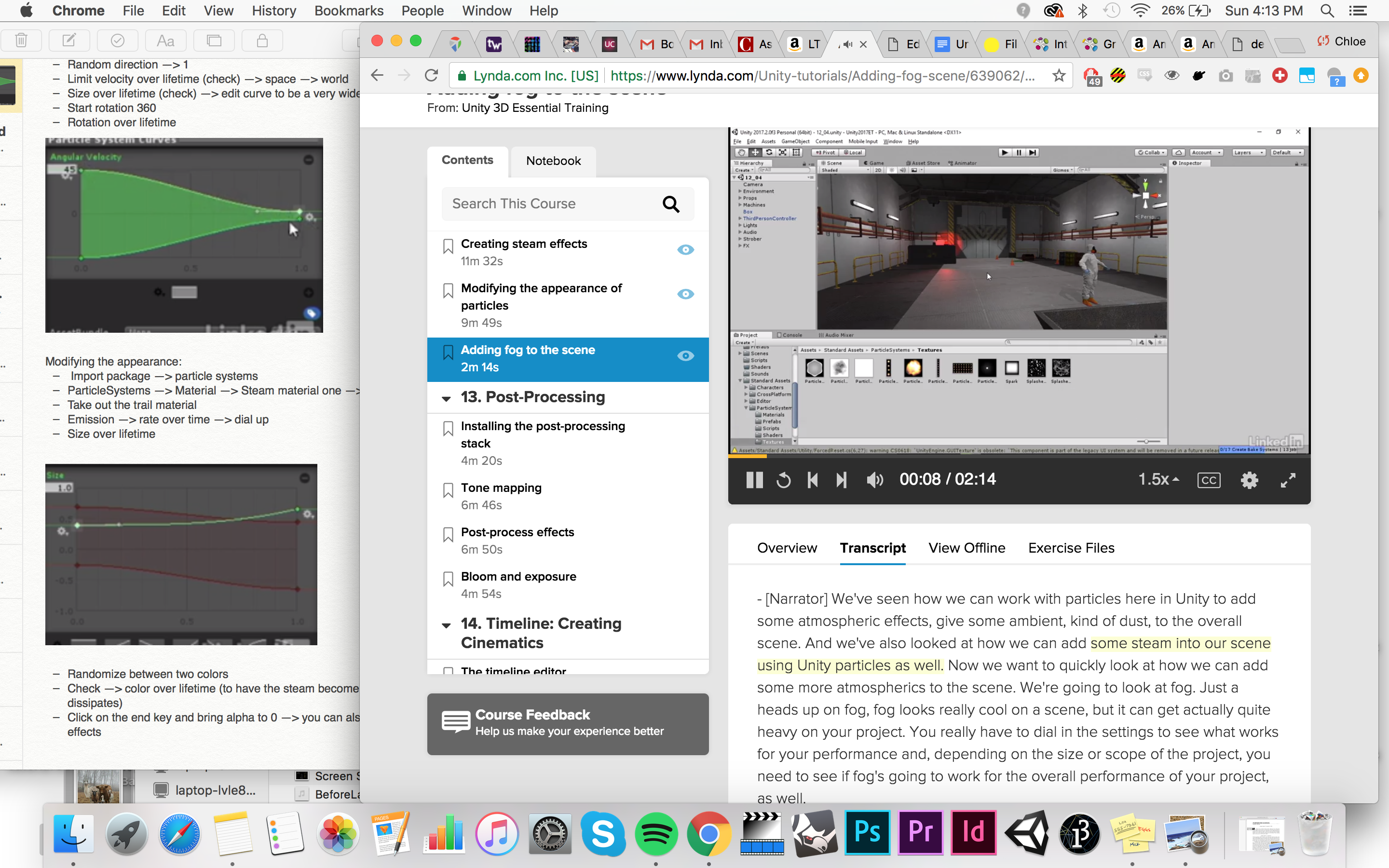Image resolution: width=1389 pixels, height=868 pixels.
Task: Click the trash icon in Notes toolbar
Action: click(x=21, y=40)
